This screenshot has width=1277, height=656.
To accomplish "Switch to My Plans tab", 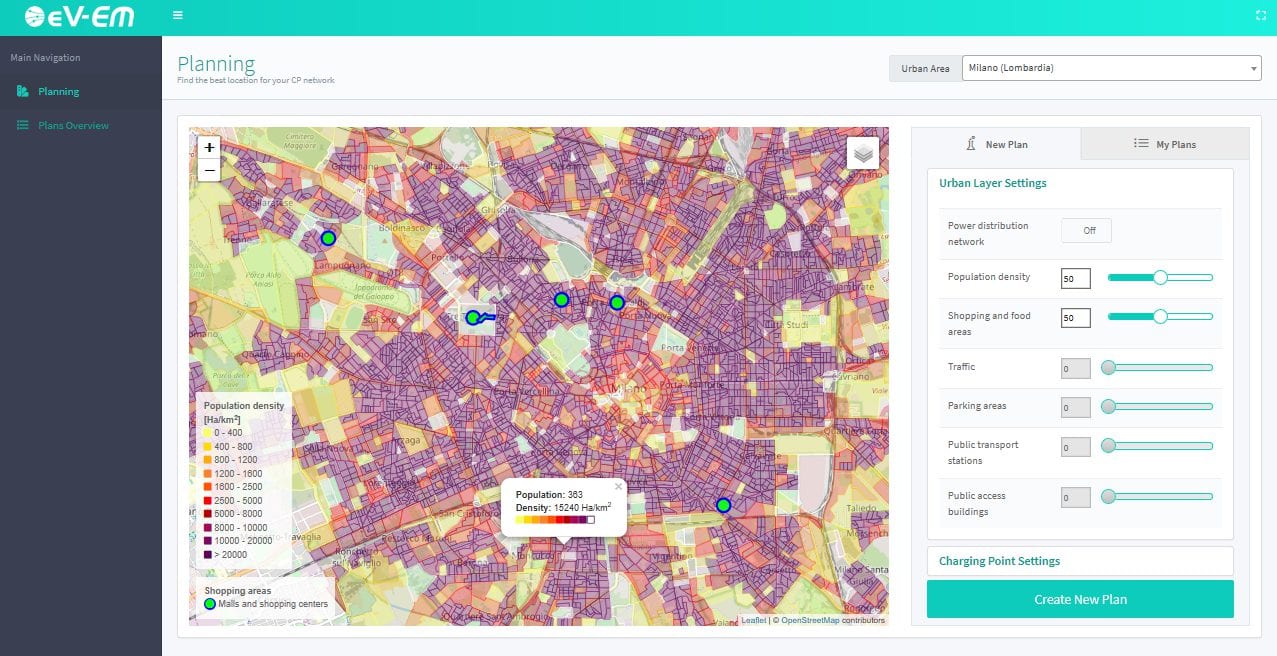I will (x=1165, y=144).
